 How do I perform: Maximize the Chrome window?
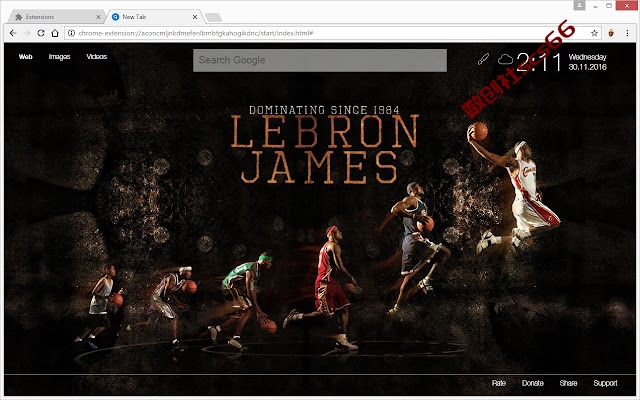609,6
